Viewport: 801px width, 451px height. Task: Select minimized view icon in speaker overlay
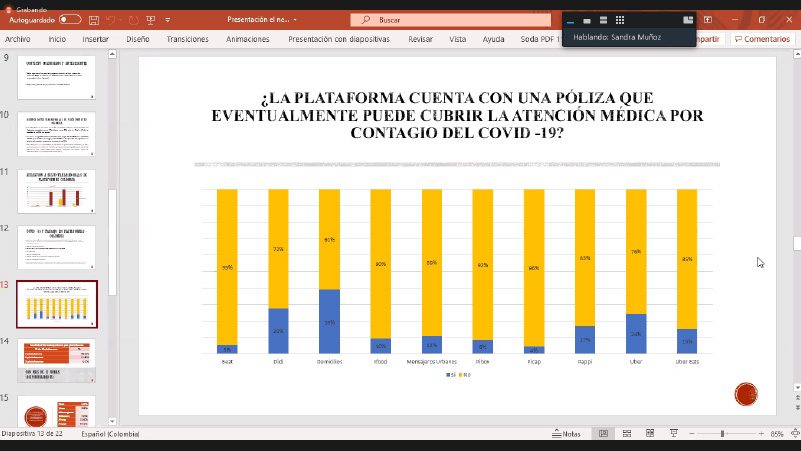[571, 20]
